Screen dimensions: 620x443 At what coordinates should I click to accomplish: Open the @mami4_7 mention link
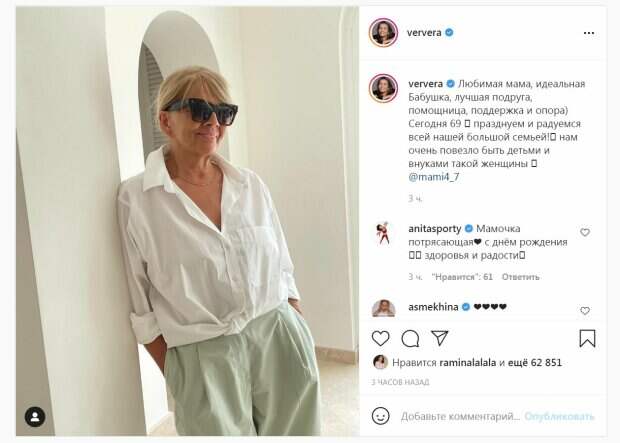point(434,177)
